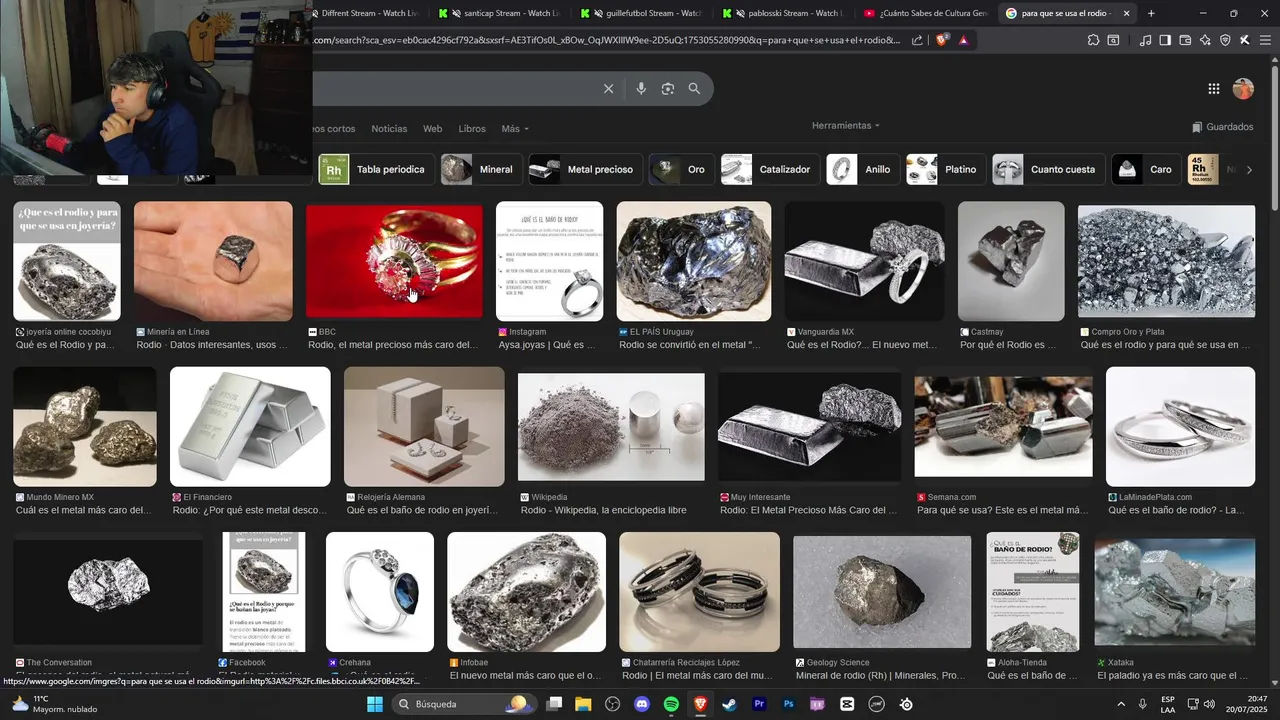The height and width of the screenshot is (720, 1280).
Task: Open the Guardados saved items link
Action: pyautogui.click(x=1222, y=127)
